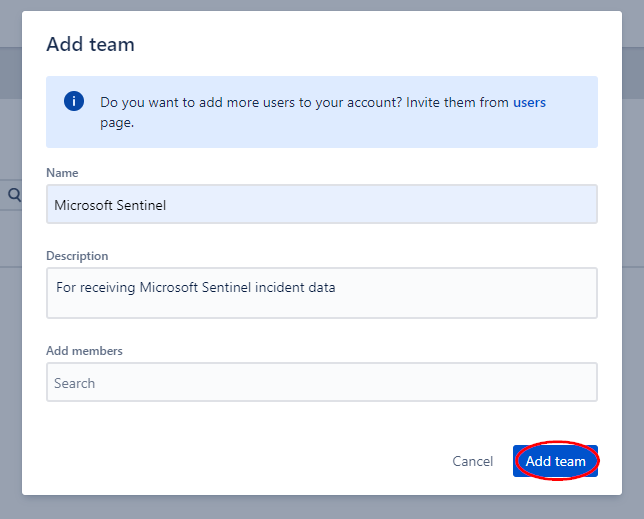Click the search magnifier icon behind dialog

click(x=14, y=195)
